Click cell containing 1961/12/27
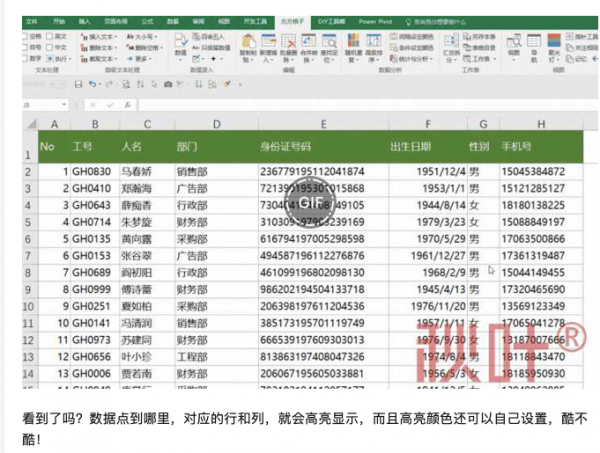 (x=428, y=256)
